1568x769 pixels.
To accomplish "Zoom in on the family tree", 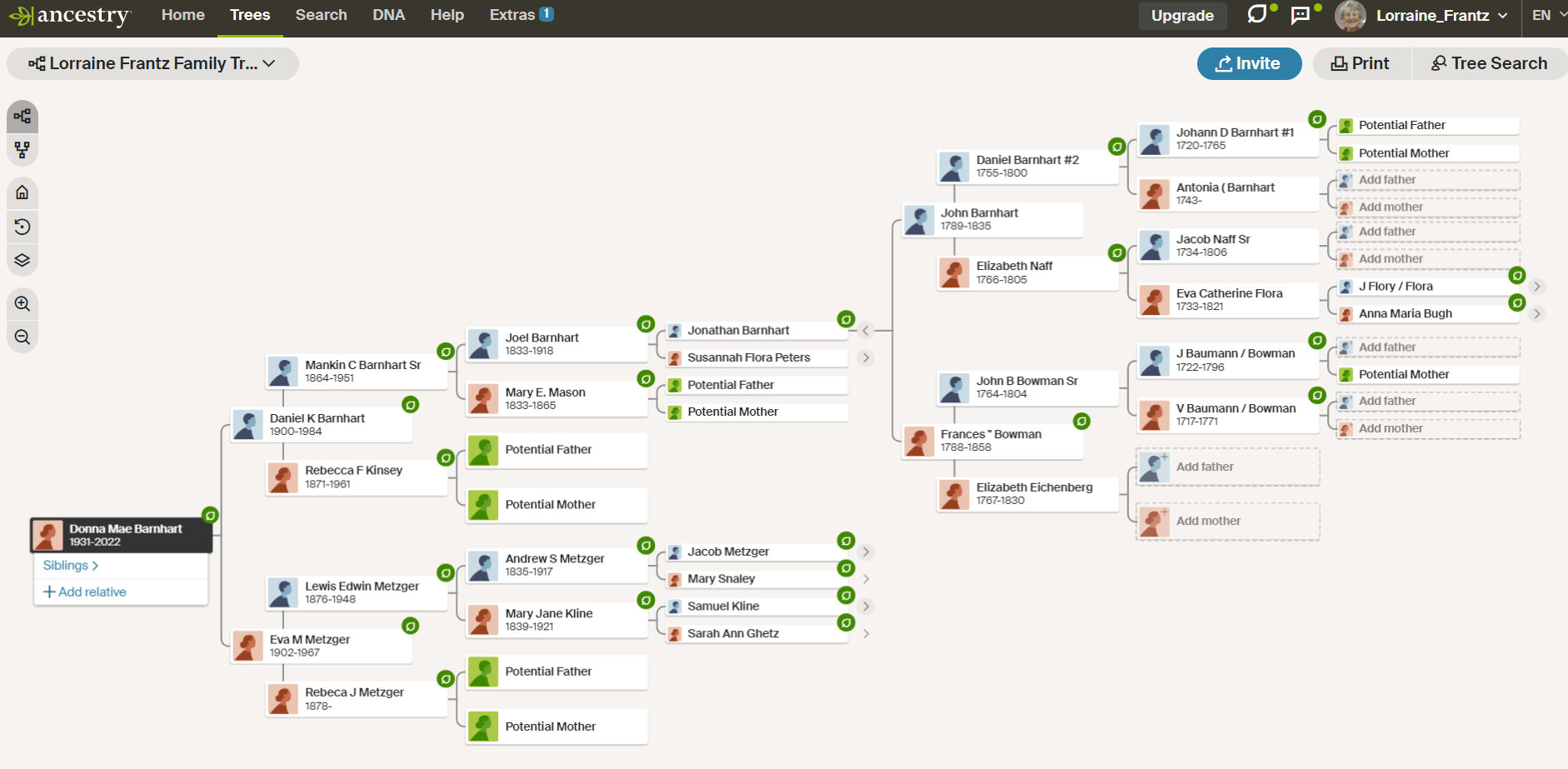I will point(22,303).
